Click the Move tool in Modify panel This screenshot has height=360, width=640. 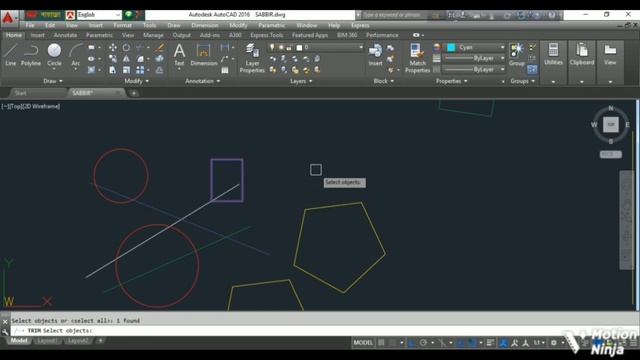click(113, 48)
